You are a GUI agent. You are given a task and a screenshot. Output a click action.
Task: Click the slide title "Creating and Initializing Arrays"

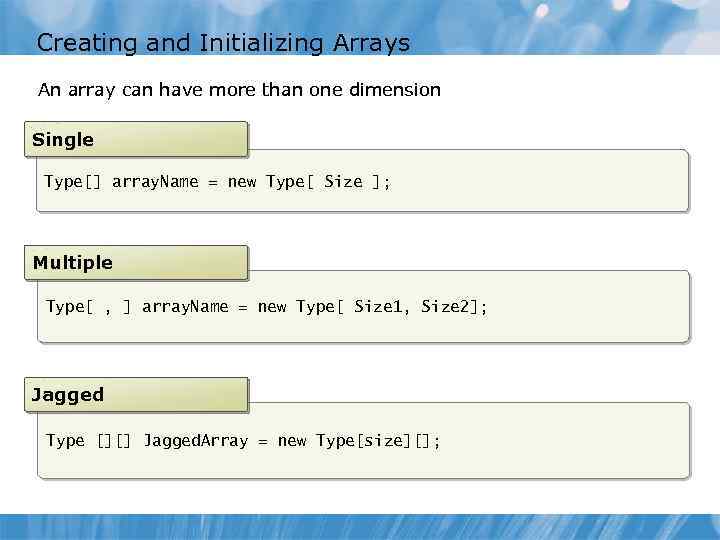[x=223, y=44]
